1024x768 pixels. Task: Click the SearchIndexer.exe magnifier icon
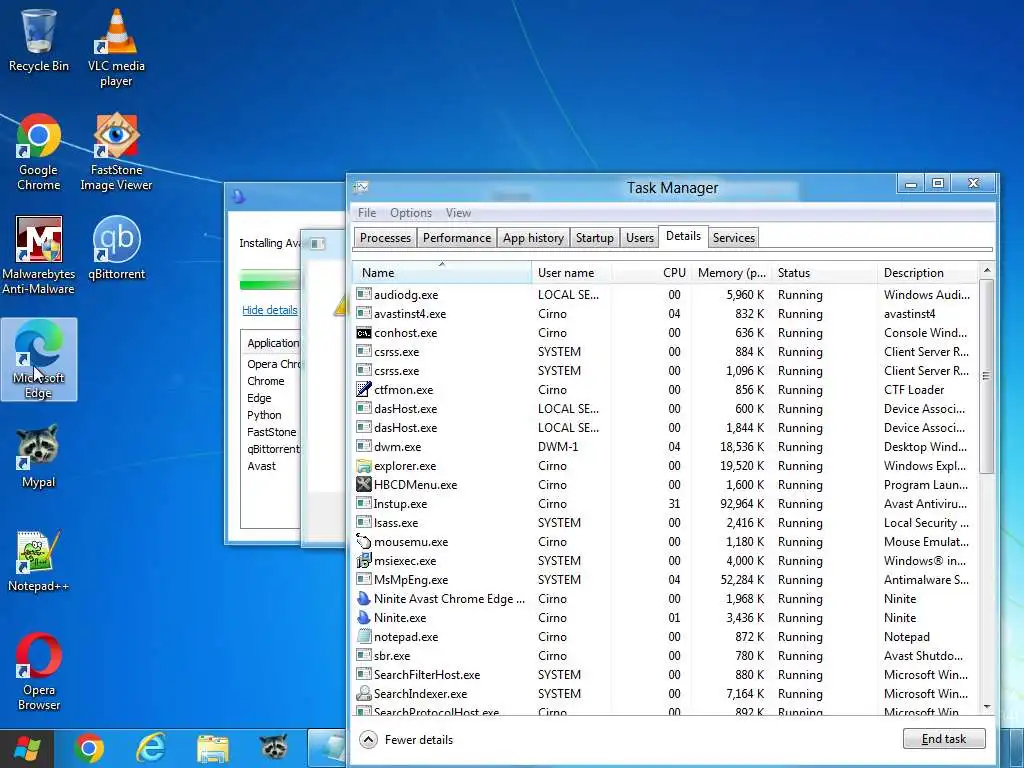pyautogui.click(x=364, y=694)
